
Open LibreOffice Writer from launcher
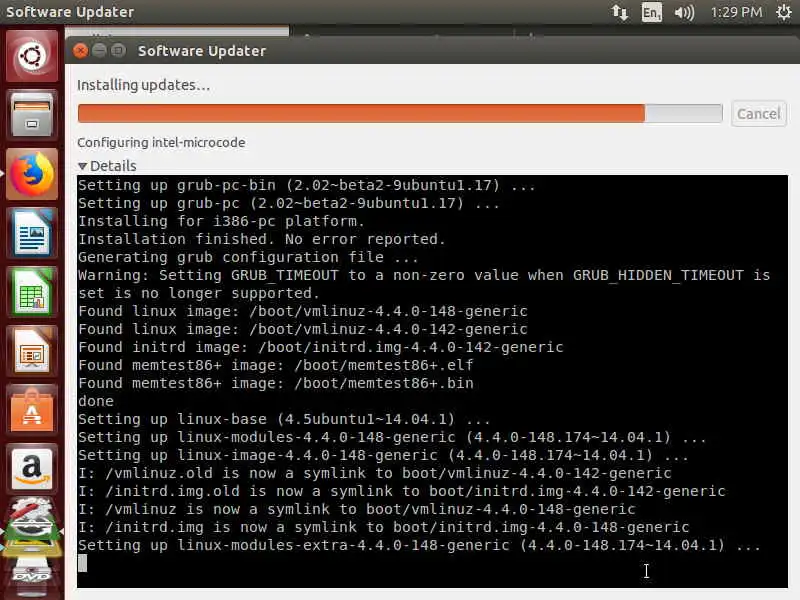click(32, 233)
